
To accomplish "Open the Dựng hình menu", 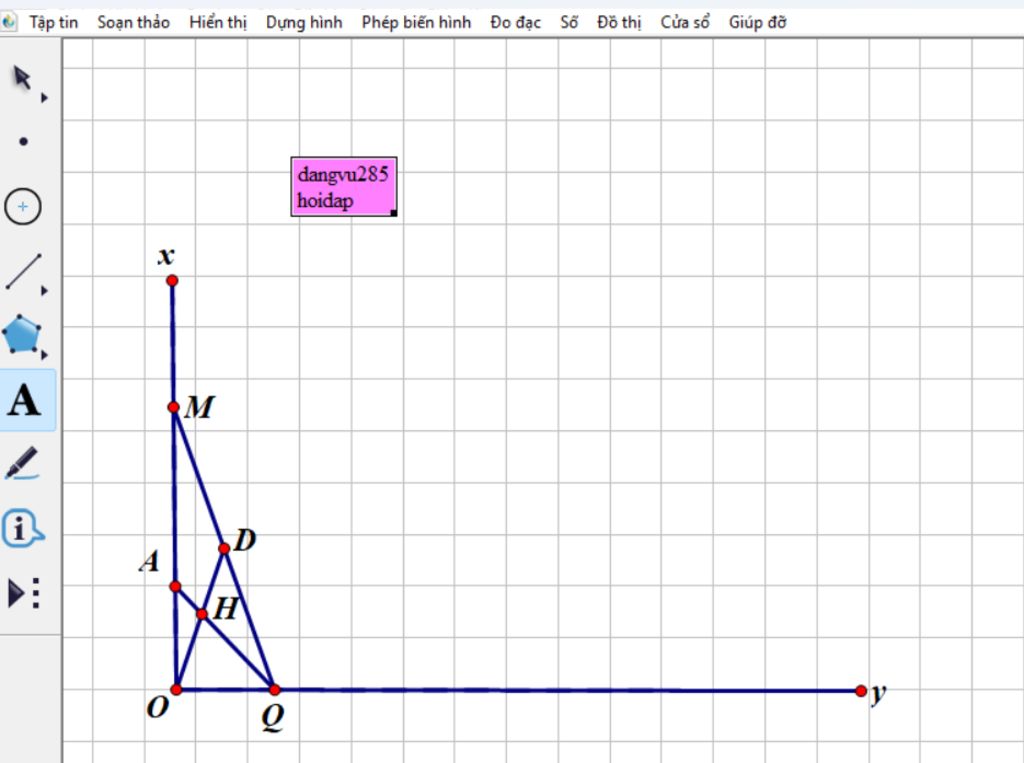I will pos(304,23).
